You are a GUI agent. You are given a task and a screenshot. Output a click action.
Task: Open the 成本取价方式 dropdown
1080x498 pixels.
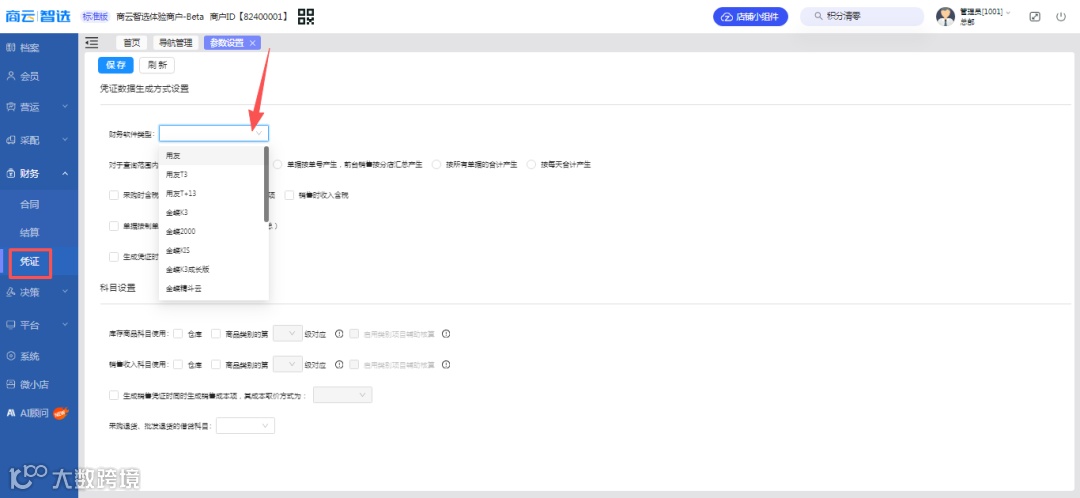(342, 395)
